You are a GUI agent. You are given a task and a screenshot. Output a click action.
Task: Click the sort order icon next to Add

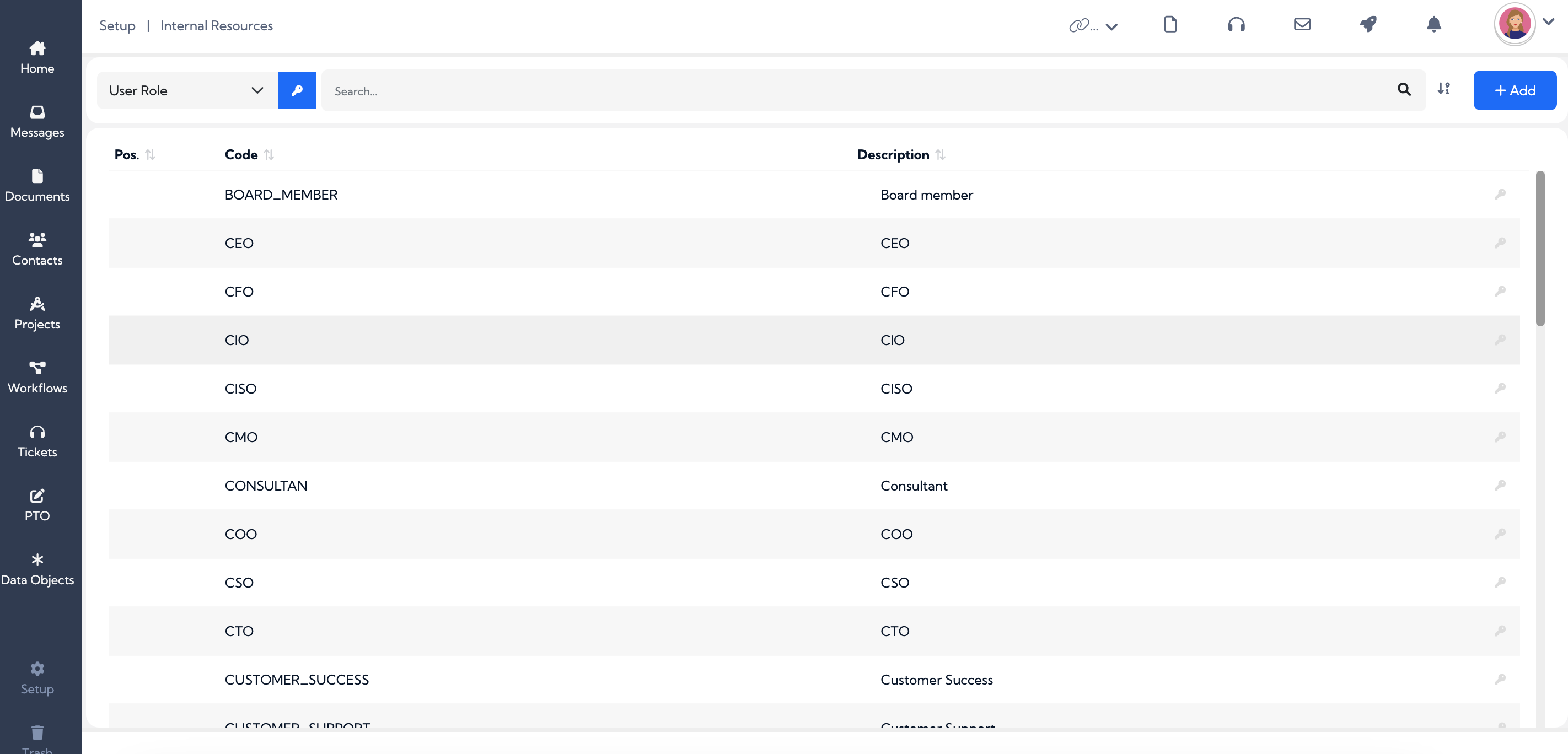(1443, 89)
